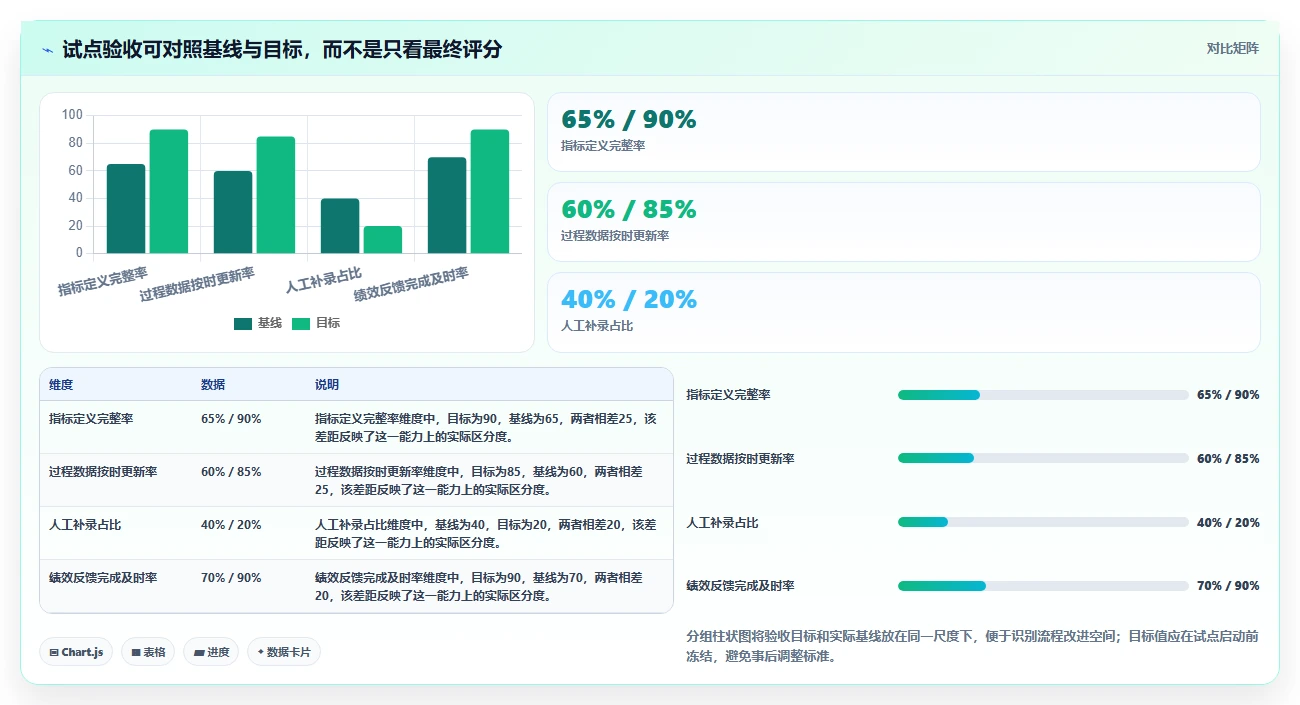This screenshot has height=705, width=1300.
Task: Click the 过程数据按时更新率 progress bar
Action: (x=1043, y=458)
